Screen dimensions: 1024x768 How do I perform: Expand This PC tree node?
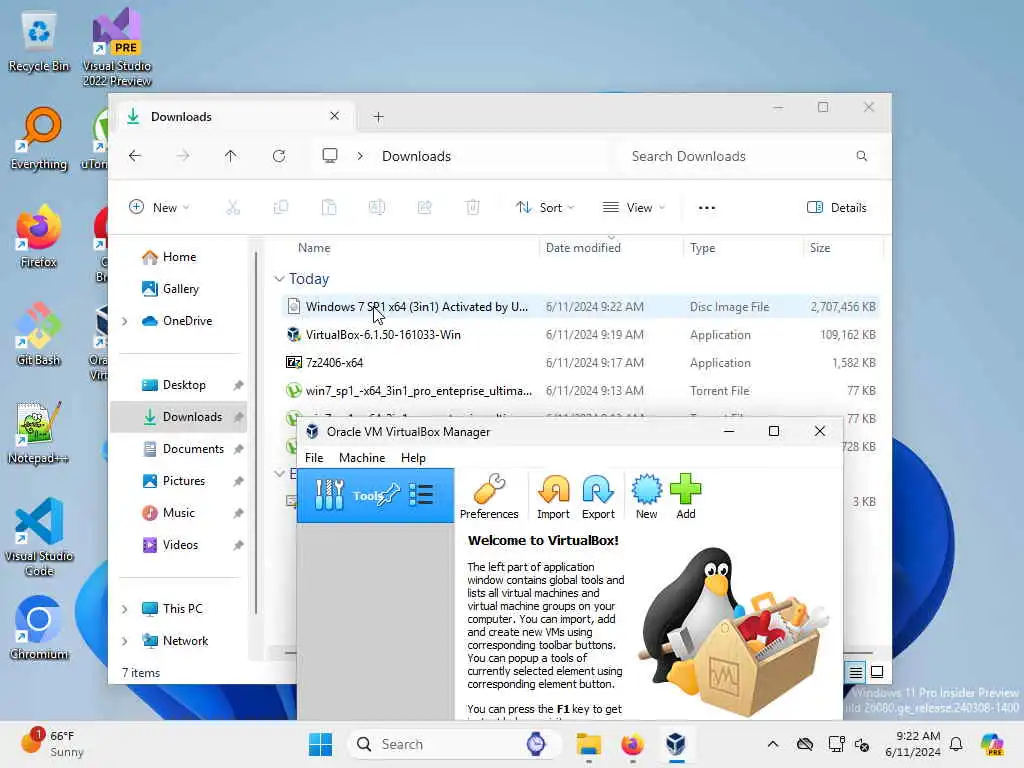tap(125, 609)
